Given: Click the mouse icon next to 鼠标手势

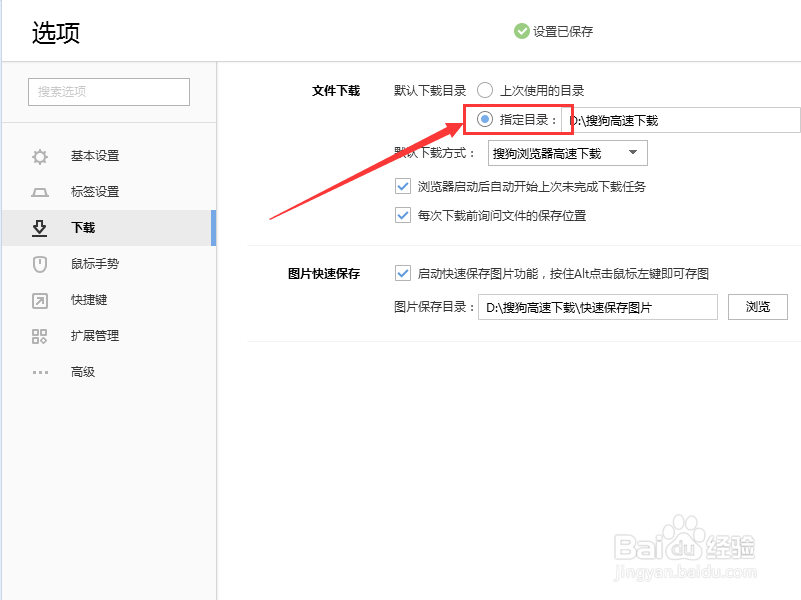Looking at the screenshot, I should (x=40, y=264).
